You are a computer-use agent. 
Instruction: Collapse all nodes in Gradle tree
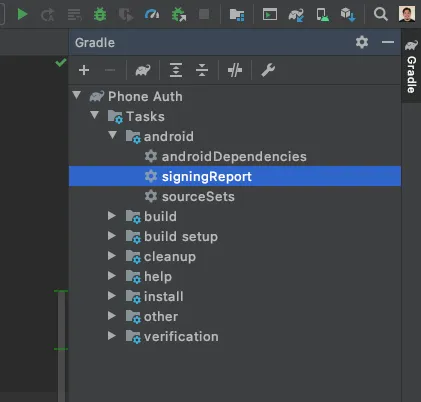click(x=202, y=70)
